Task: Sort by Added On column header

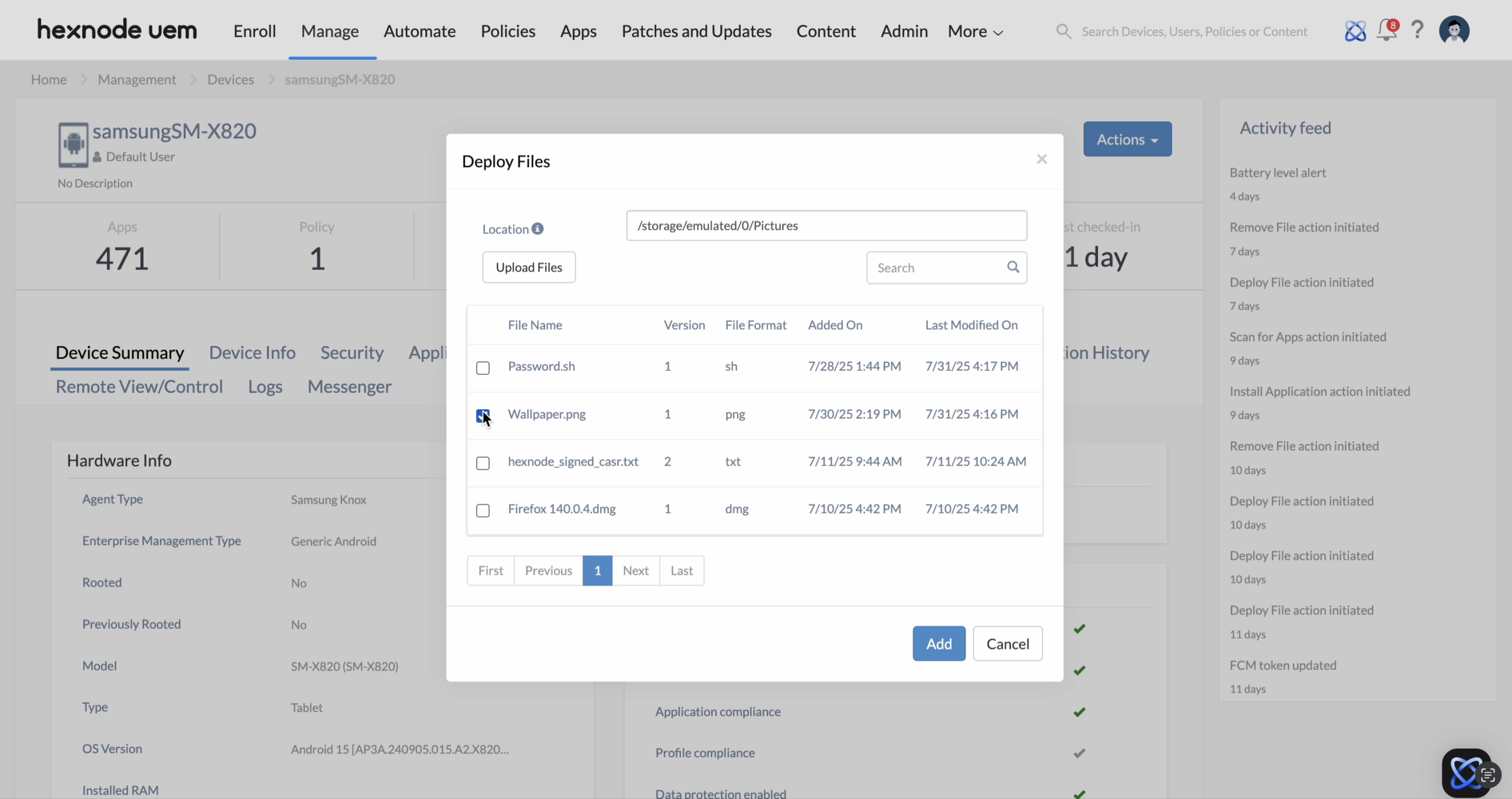Action: [835, 325]
